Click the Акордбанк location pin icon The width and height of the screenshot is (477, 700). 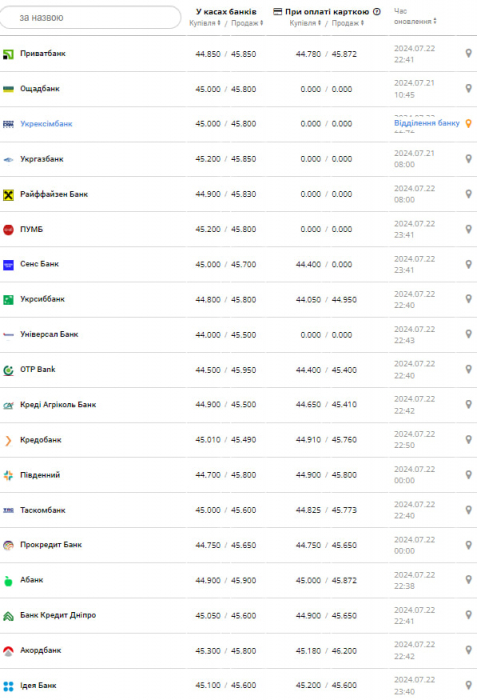click(469, 650)
